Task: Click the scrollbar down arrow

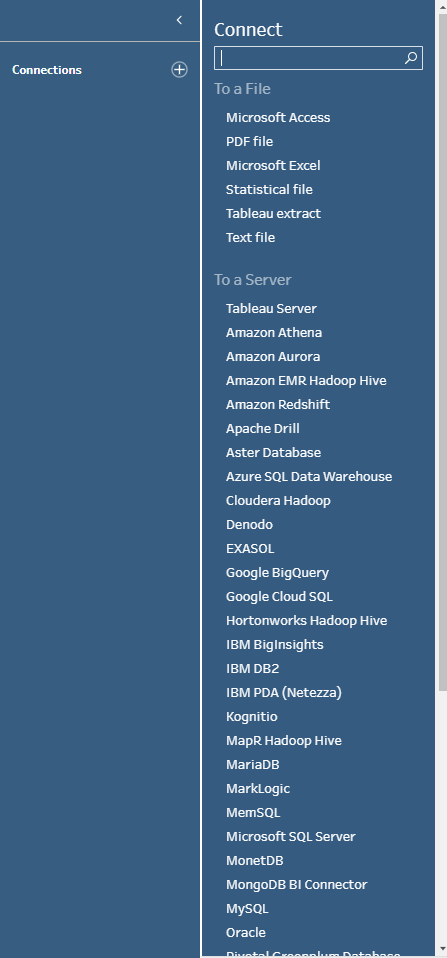Action: tap(442, 949)
